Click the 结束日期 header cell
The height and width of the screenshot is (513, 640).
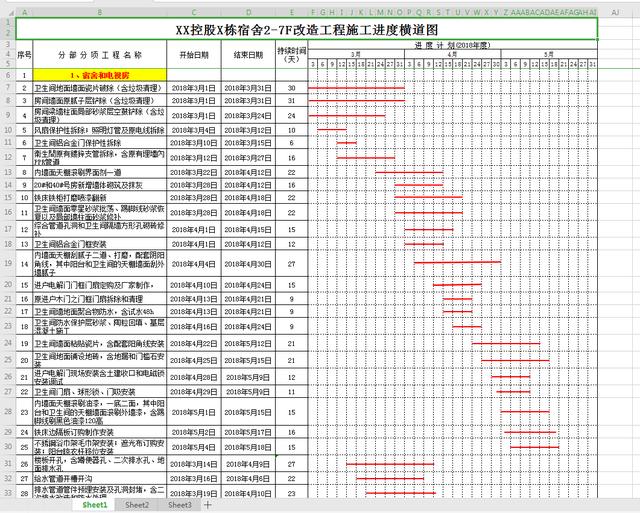coord(249,54)
